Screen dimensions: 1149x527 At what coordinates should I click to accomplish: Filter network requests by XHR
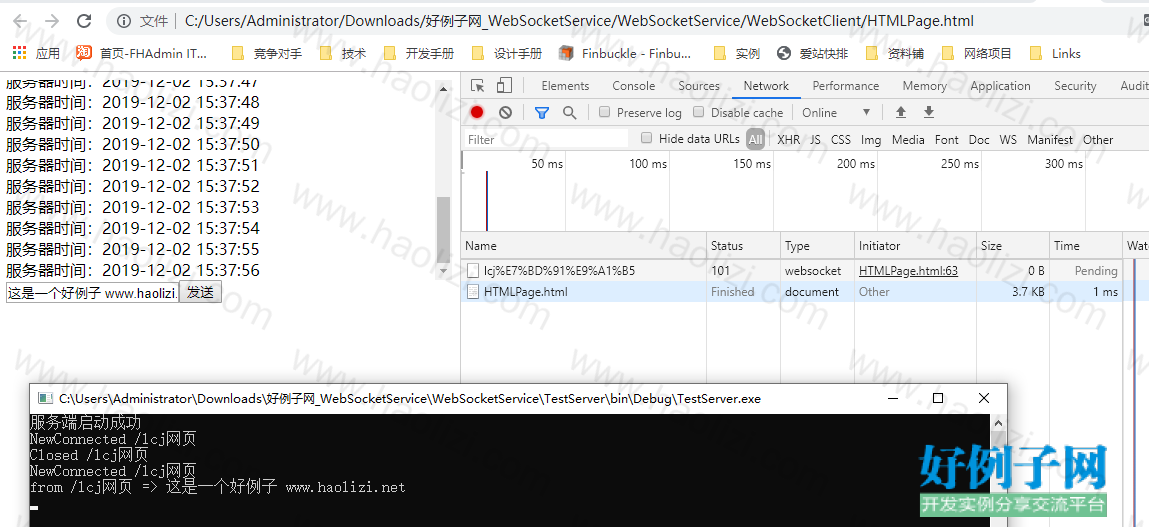[788, 139]
